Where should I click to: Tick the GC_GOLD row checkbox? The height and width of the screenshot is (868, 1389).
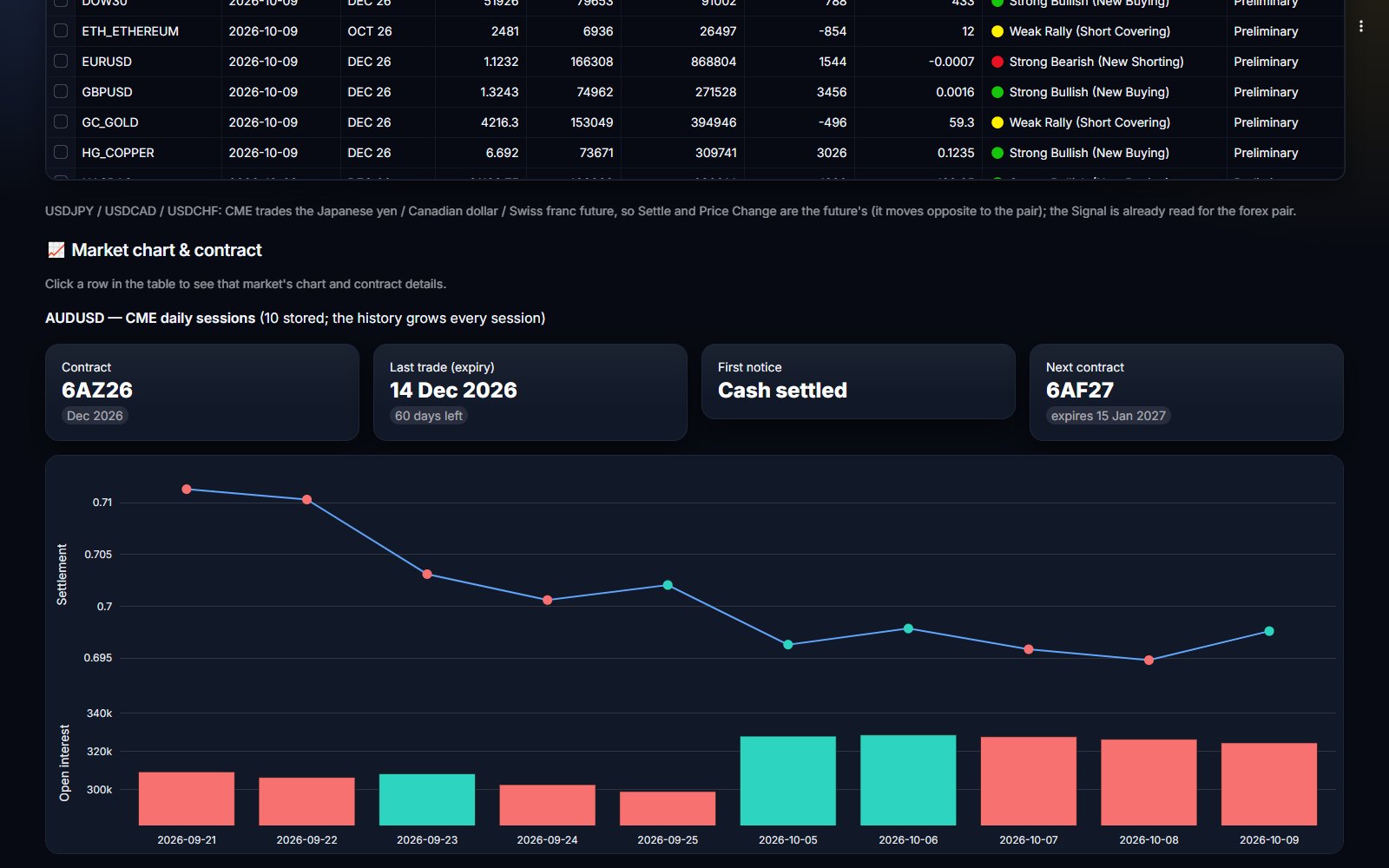click(61, 122)
